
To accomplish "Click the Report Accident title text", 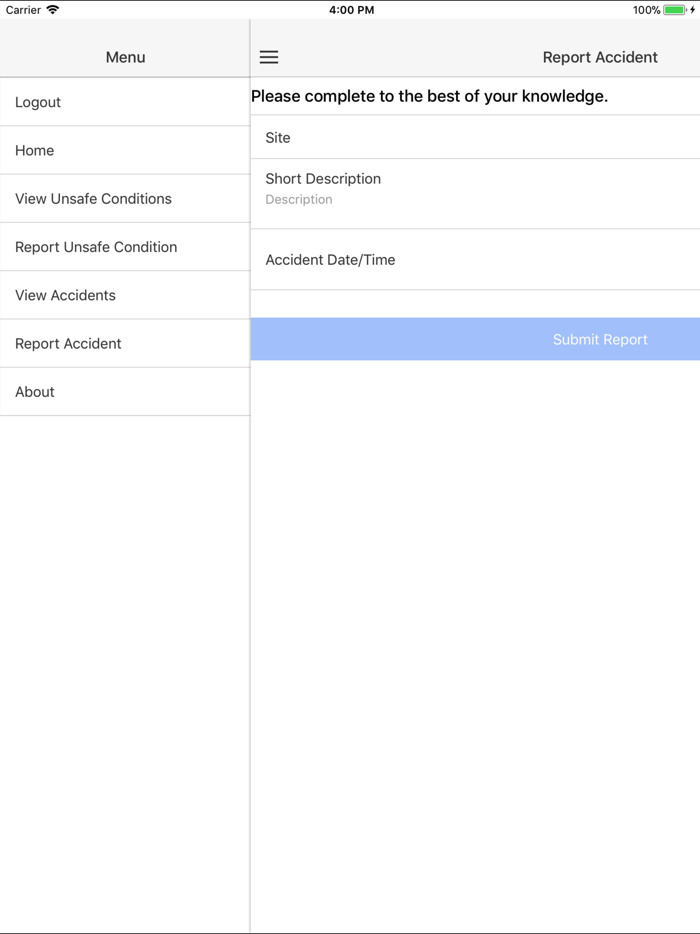I will pyautogui.click(x=600, y=57).
